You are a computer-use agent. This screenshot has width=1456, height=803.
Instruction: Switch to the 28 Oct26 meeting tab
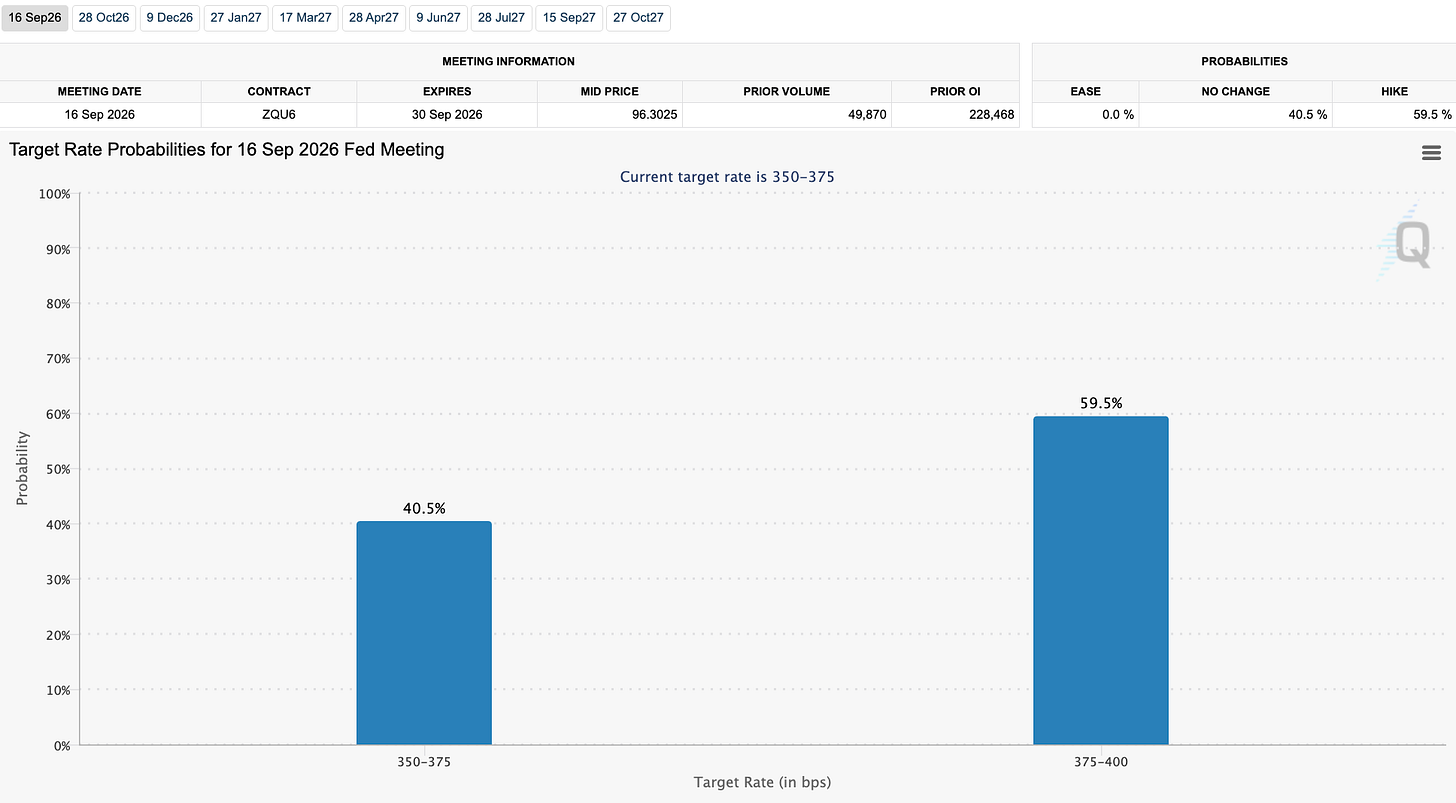104,18
